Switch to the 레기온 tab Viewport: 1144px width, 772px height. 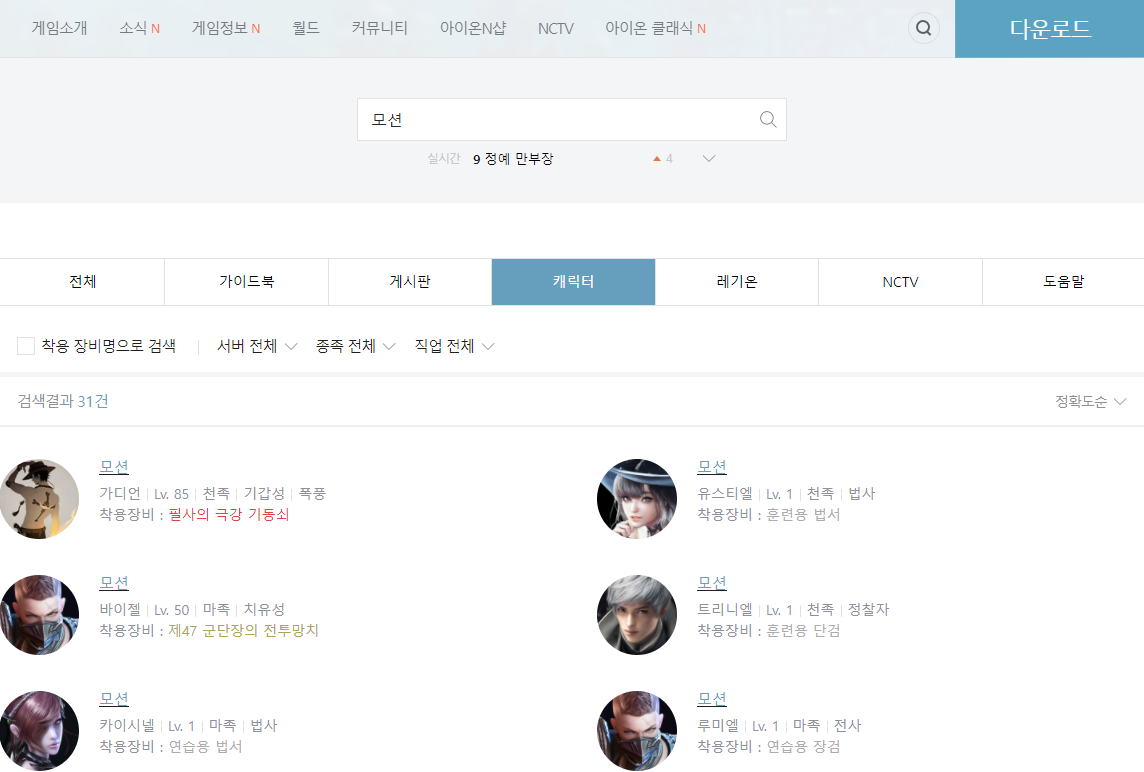click(x=736, y=282)
